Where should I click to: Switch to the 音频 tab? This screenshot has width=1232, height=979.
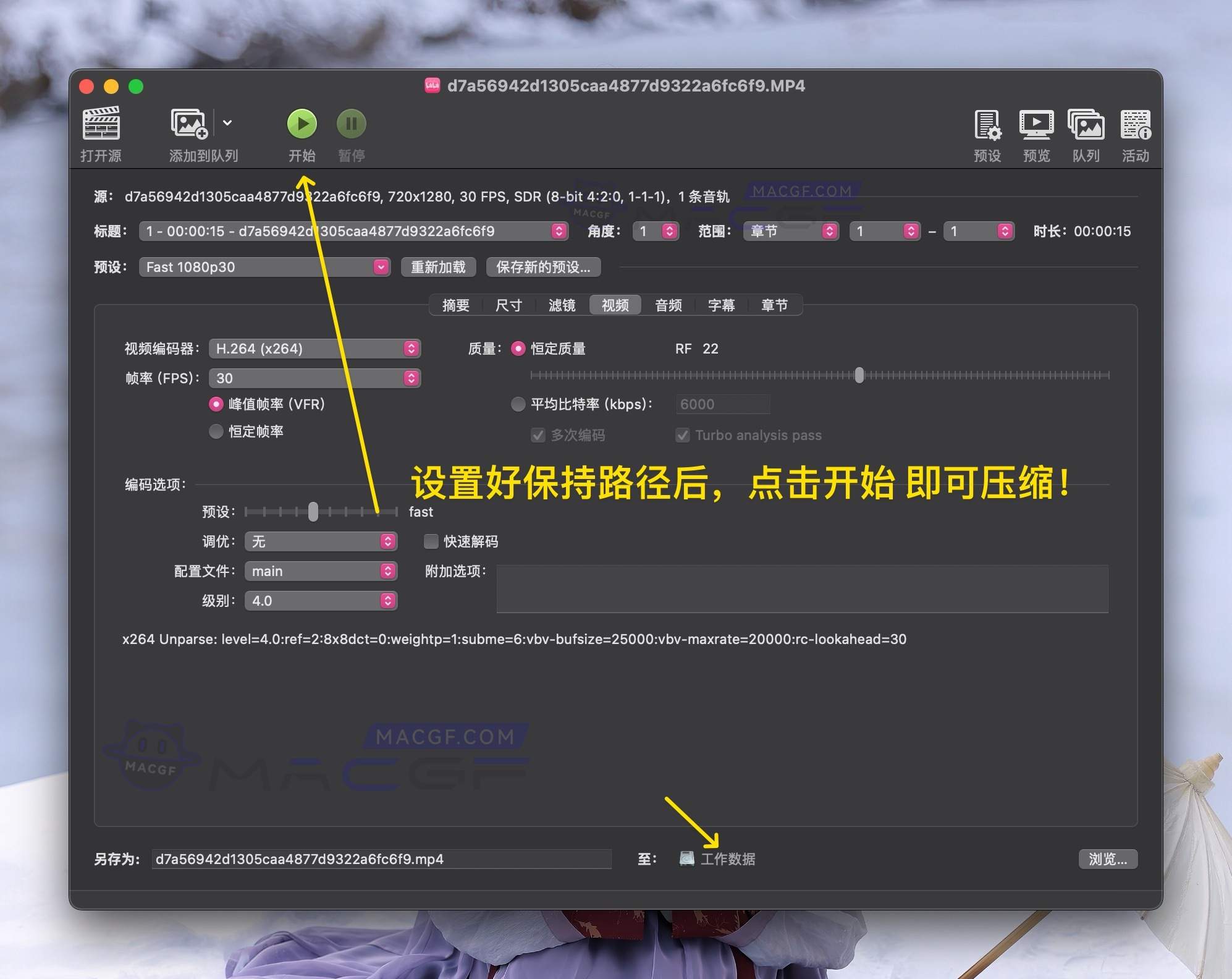click(x=668, y=305)
